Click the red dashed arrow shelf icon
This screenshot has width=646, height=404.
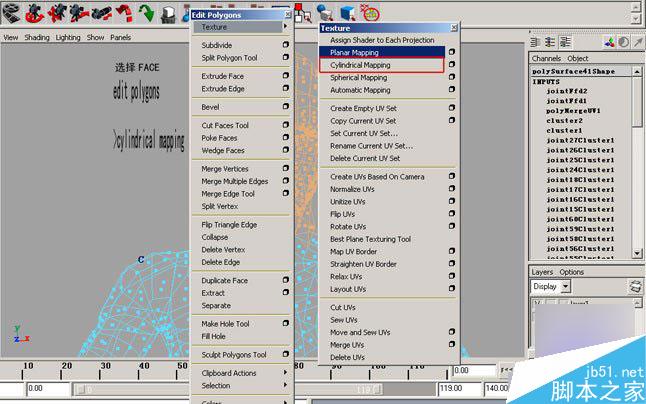124,13
